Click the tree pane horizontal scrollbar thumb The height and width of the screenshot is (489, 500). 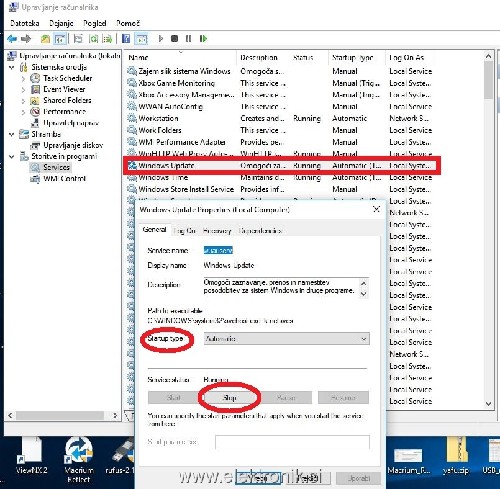60,415
